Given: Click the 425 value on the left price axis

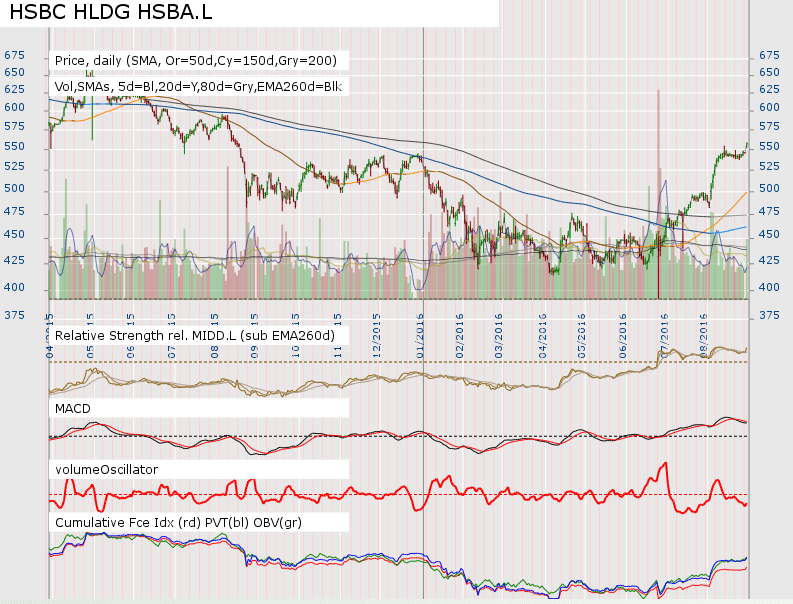Looking at the screenshot, I should [x=14, y=261].
